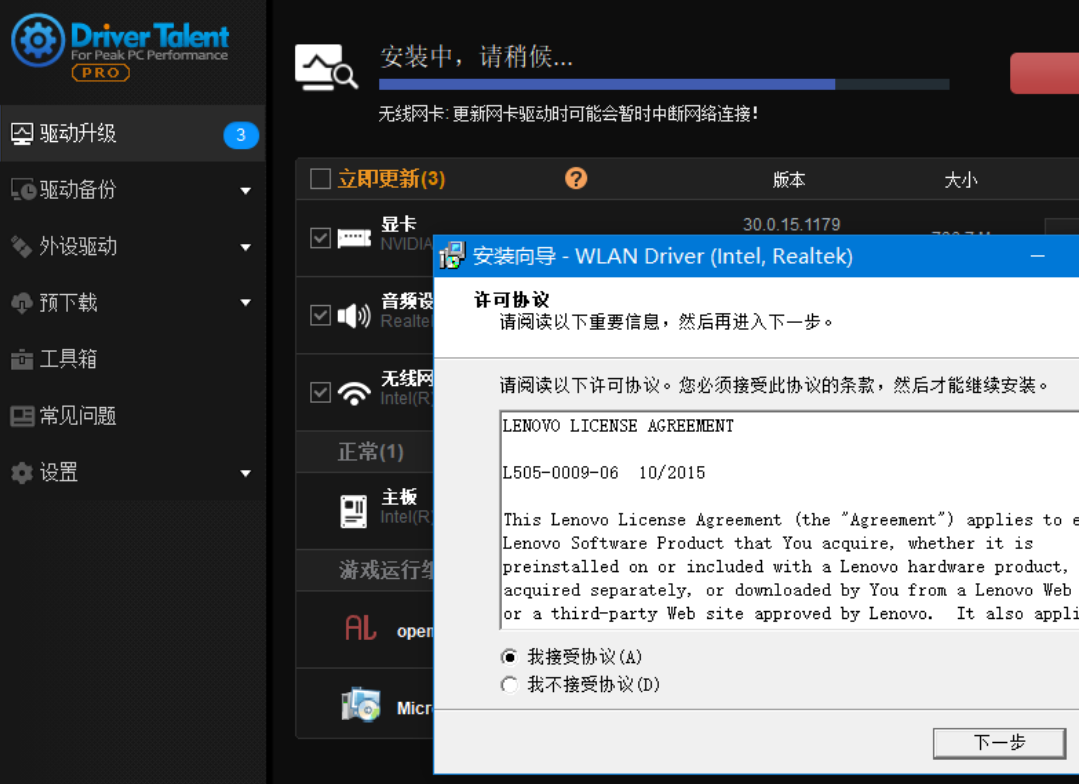Click the 安装向导 - WLAN Driver title text
This screenshot has height=784, width=1079.
[663, 256]
